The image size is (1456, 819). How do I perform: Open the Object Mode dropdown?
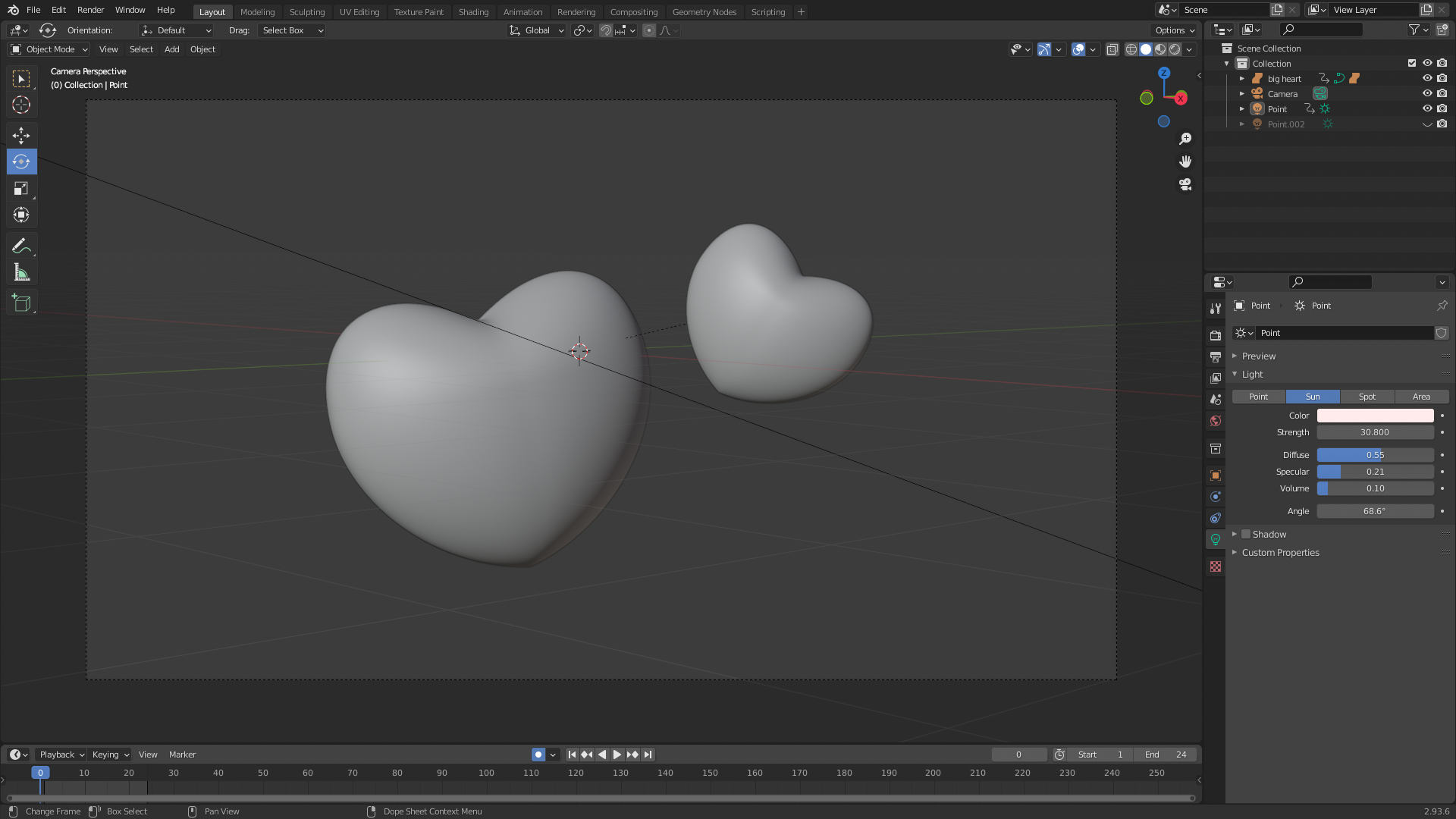(x=49, y=49)
